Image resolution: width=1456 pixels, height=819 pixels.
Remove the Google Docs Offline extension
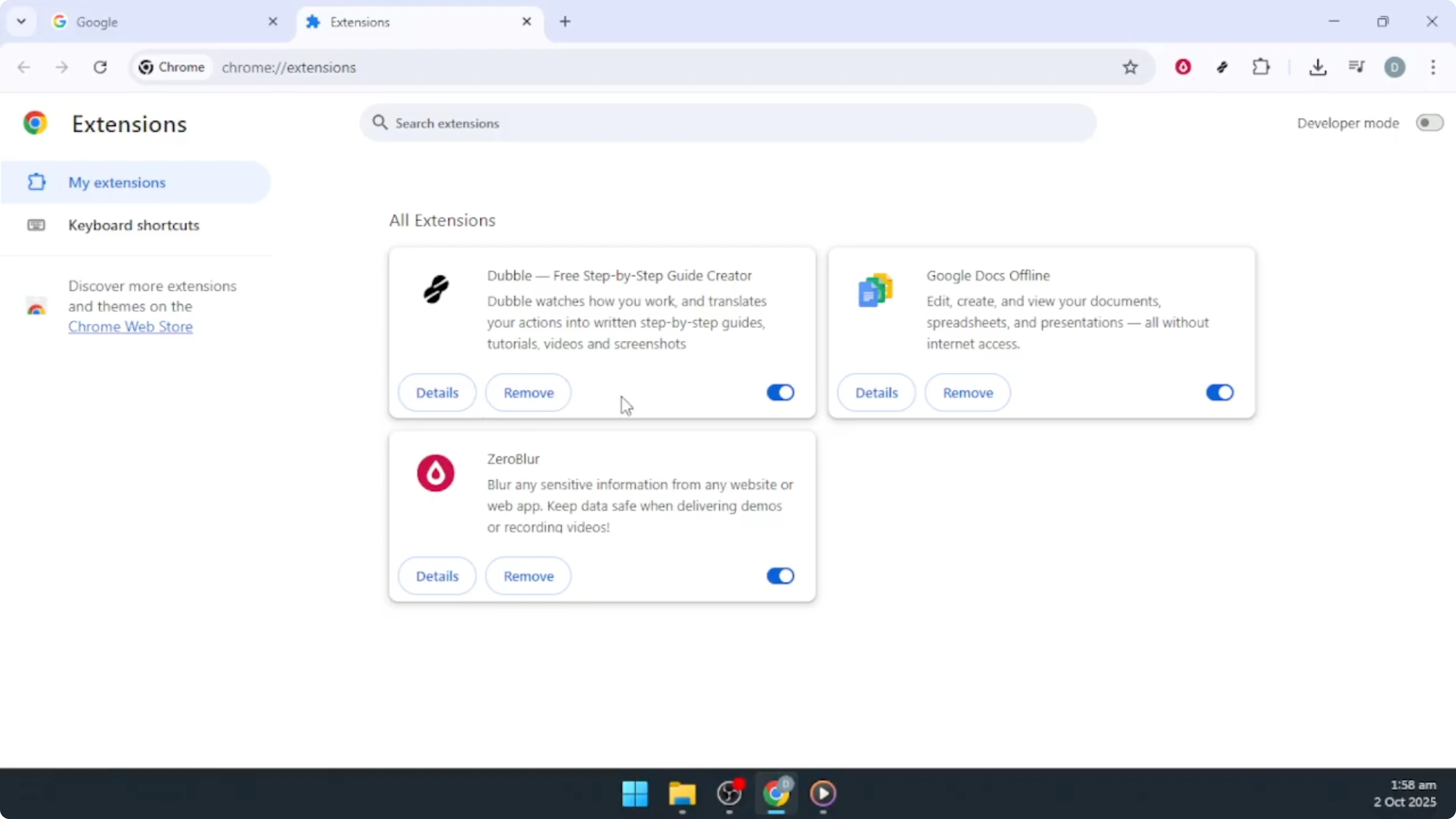coord(967,392)
